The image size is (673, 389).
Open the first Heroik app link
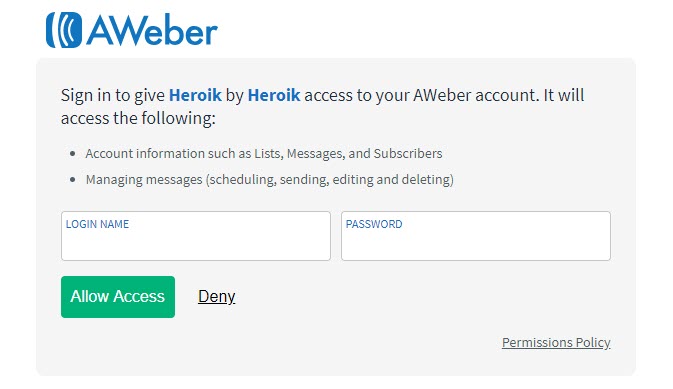[195, 95]
